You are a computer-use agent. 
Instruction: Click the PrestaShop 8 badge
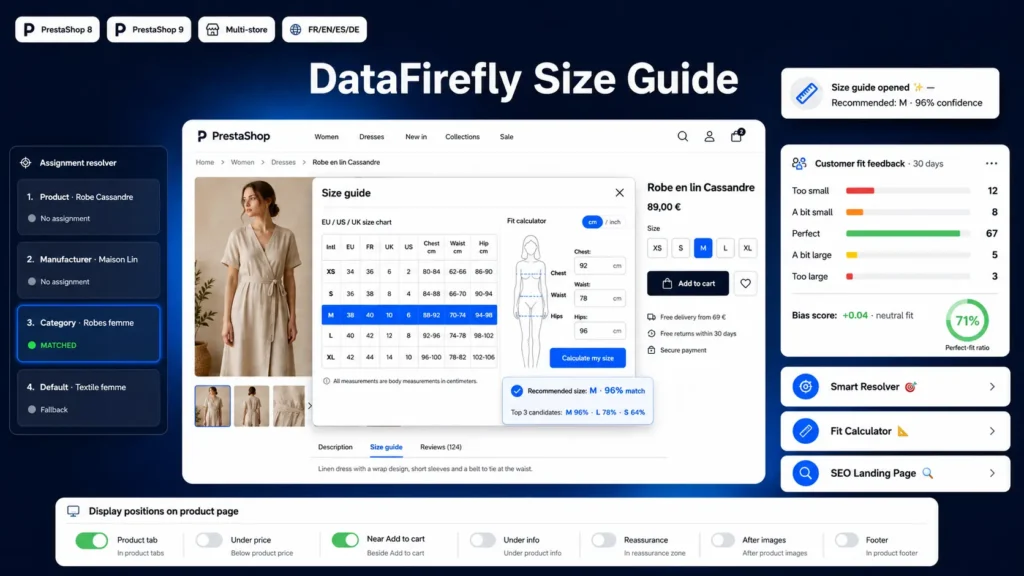click(x=57, y=29)
